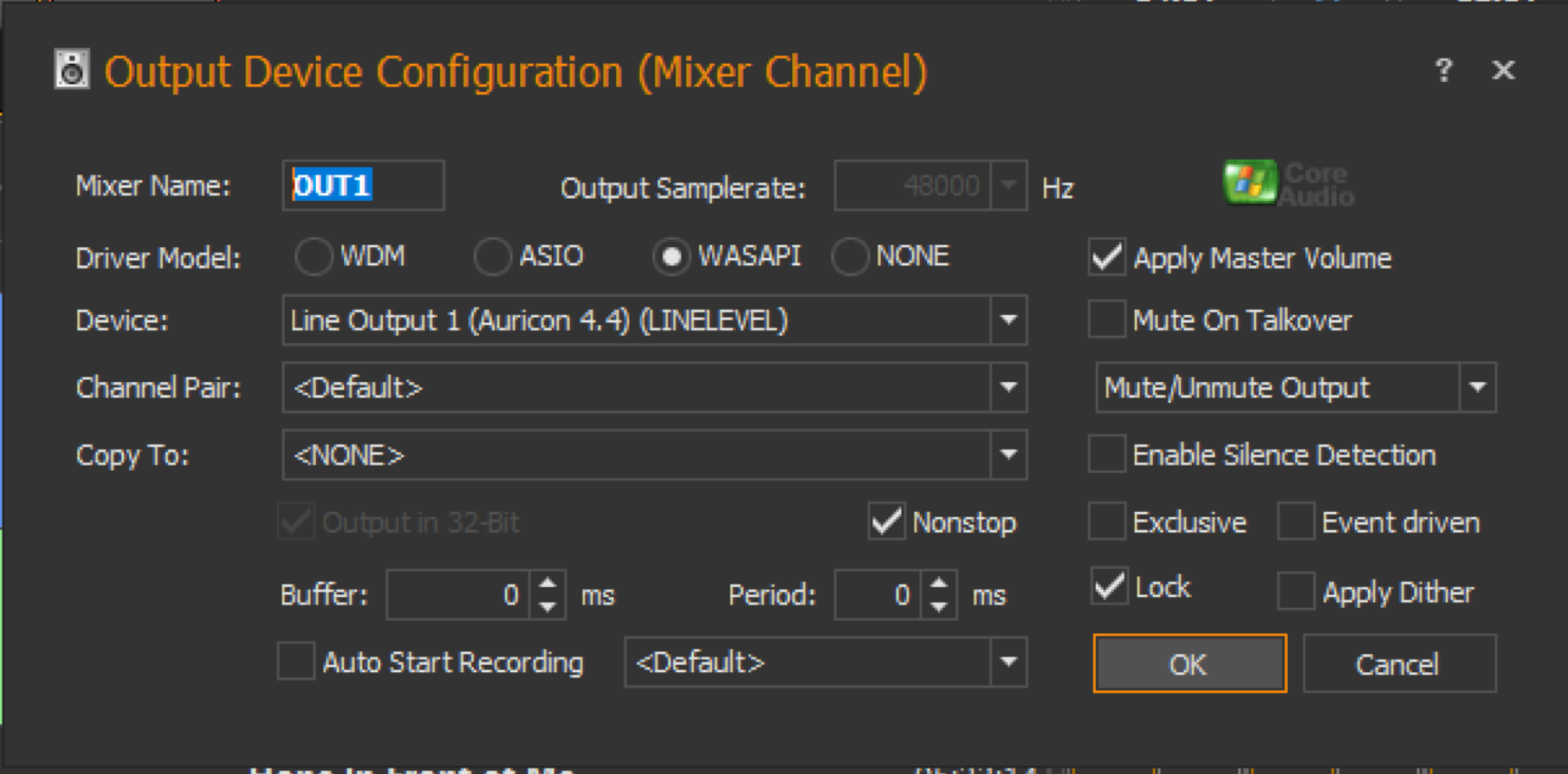
Task: Enable Silence Detection checkbox
Action: point(1107,454)
